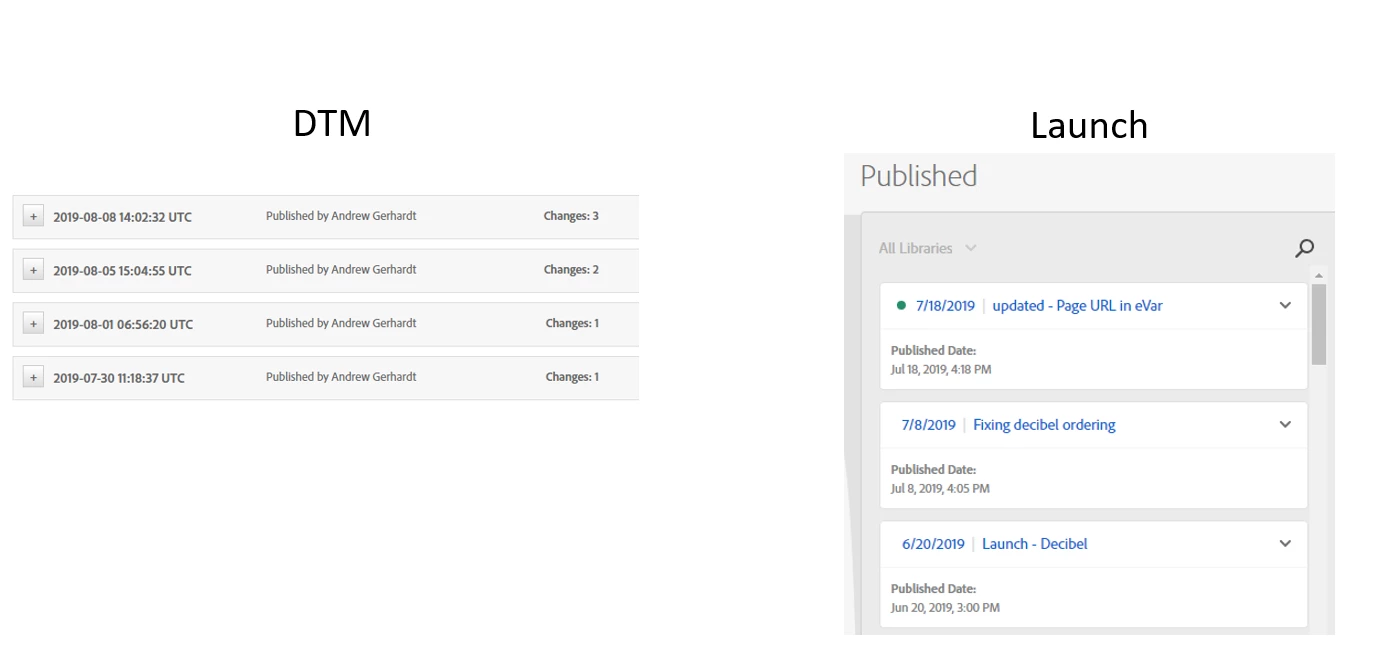
Task: Expand the 2019-08-08 14:02:32 UTC publish row
Action: click(33, 216)
